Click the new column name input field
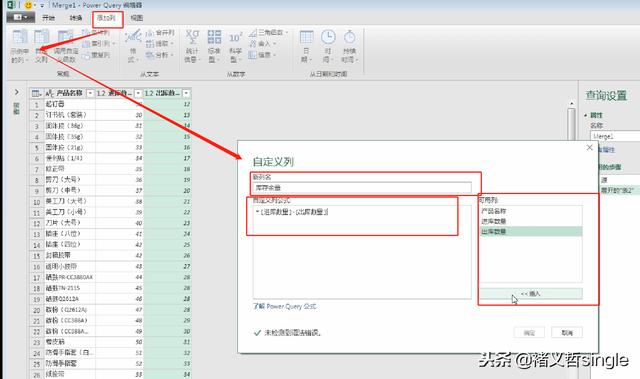Image resolution: width=640 pixels, height=379 pixels. [x=362, y=188]
